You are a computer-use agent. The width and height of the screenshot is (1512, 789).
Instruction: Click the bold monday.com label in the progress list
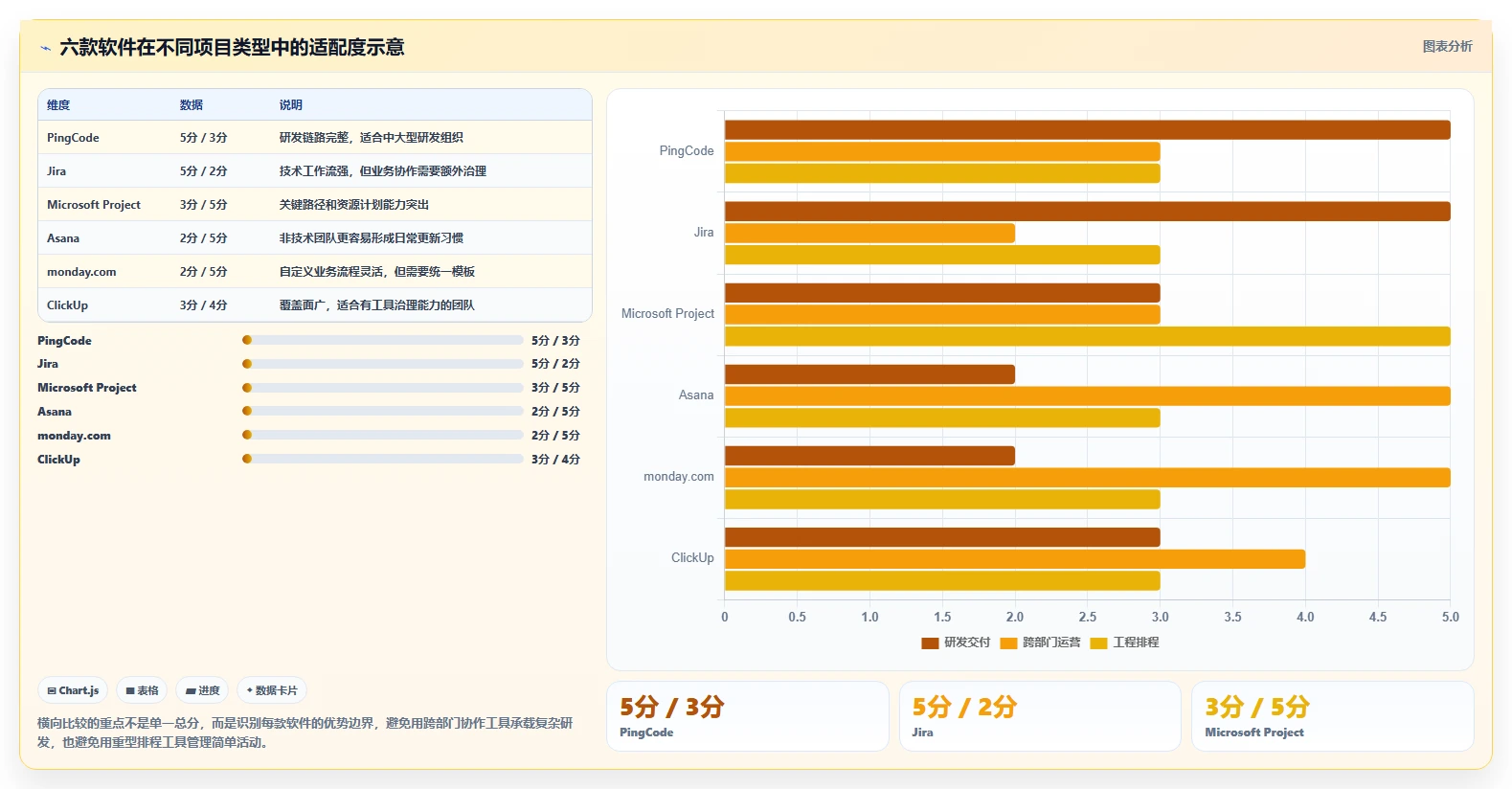(x=74, y=436)
